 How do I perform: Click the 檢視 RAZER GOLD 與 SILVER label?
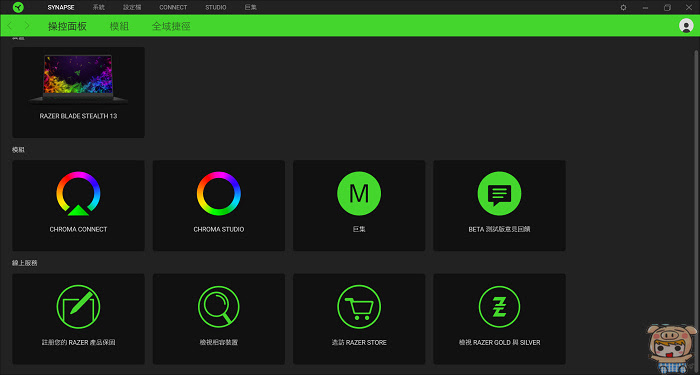(x=499, y=343)
